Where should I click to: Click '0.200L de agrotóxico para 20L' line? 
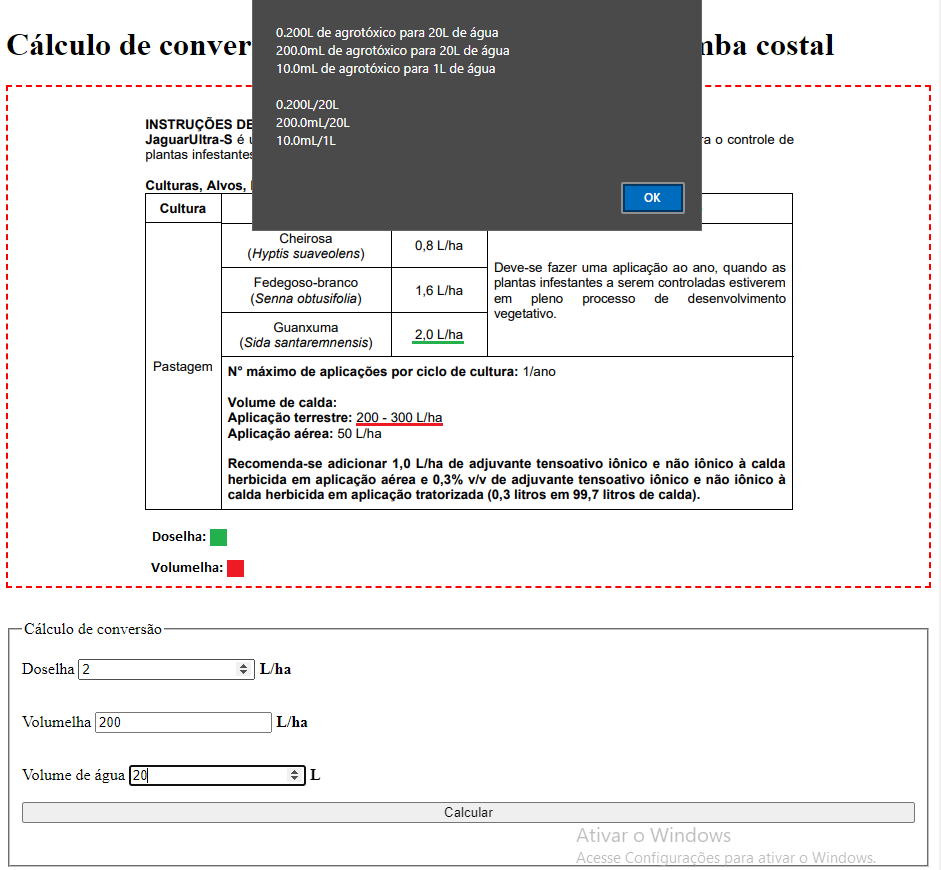(x=387, y=32)
